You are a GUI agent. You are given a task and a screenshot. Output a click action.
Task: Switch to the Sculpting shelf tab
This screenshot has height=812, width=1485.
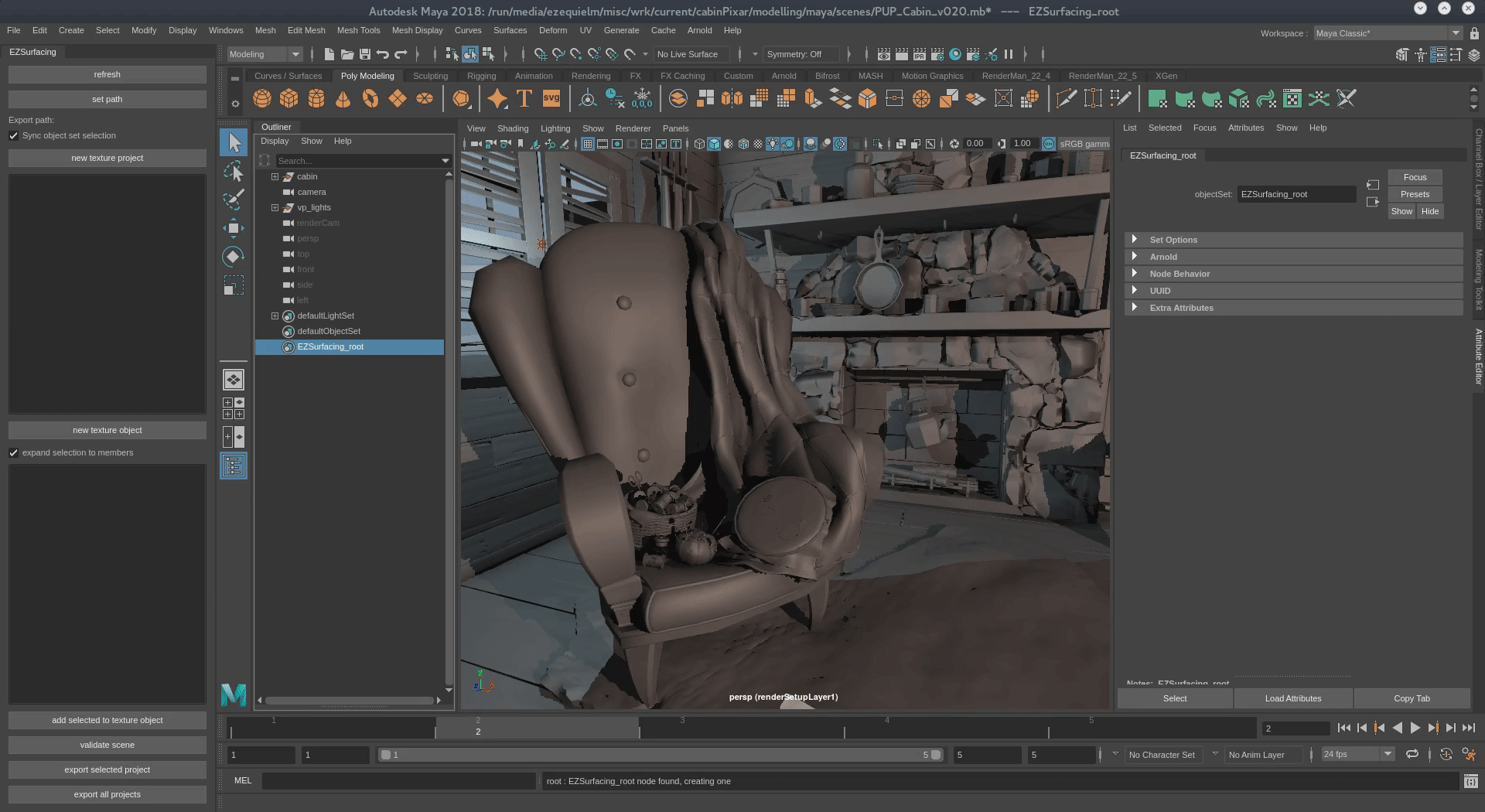(430, 76)
